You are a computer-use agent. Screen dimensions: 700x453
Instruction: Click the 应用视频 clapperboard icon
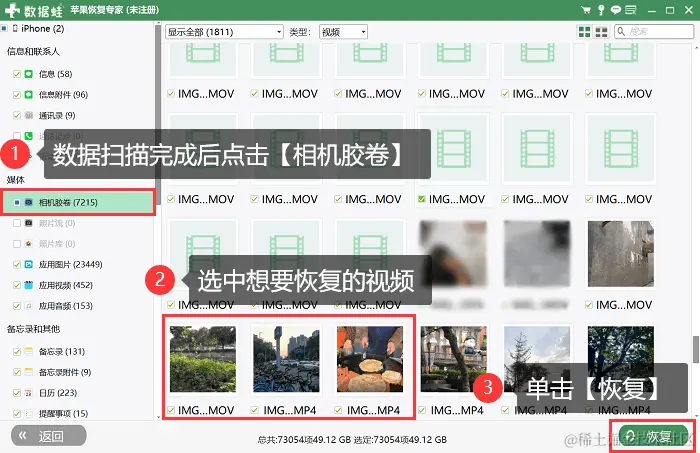coord(29,285)
